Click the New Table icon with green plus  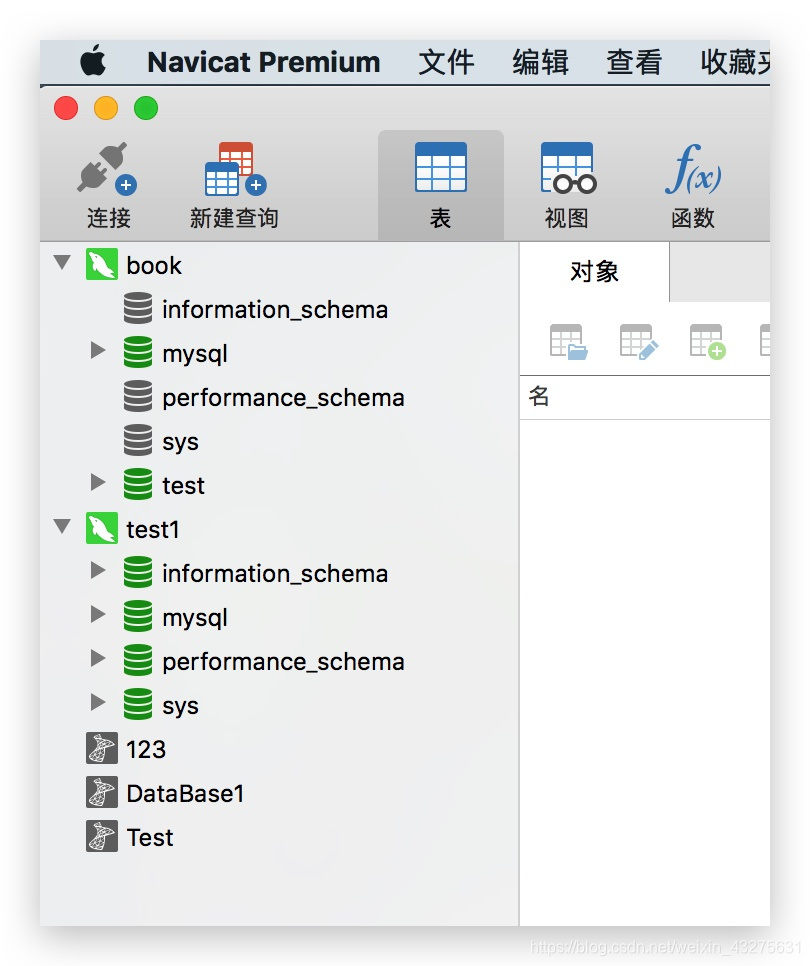pos(707,341)
